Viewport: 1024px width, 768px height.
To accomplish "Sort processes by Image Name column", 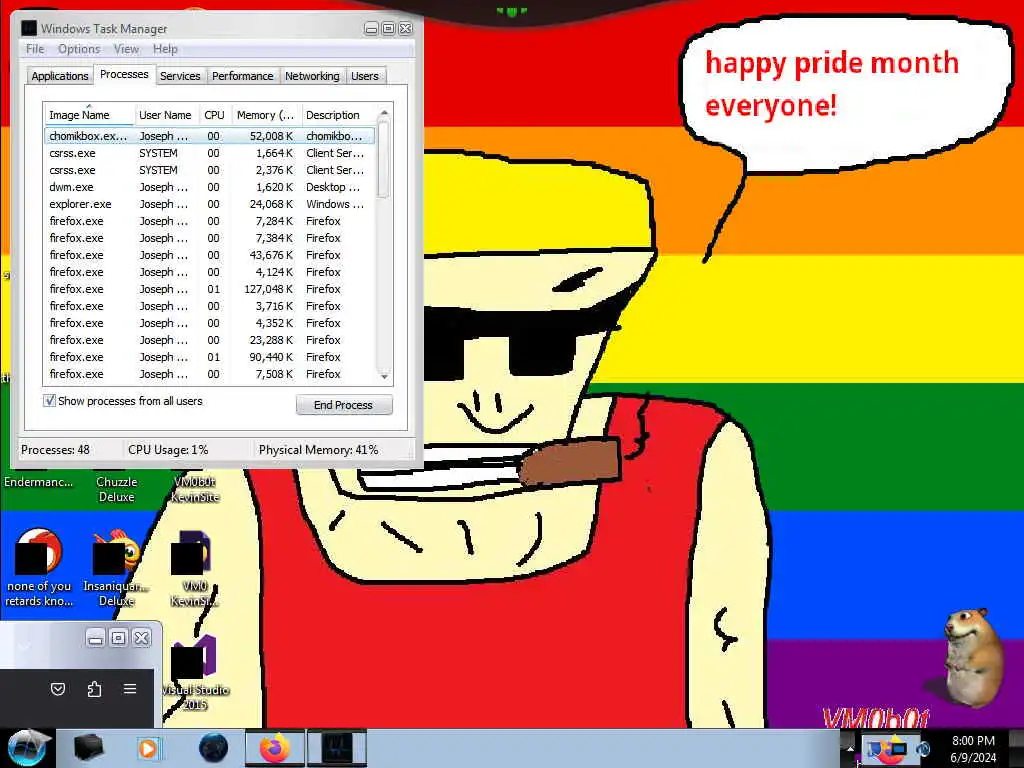I will click(89, 115).
